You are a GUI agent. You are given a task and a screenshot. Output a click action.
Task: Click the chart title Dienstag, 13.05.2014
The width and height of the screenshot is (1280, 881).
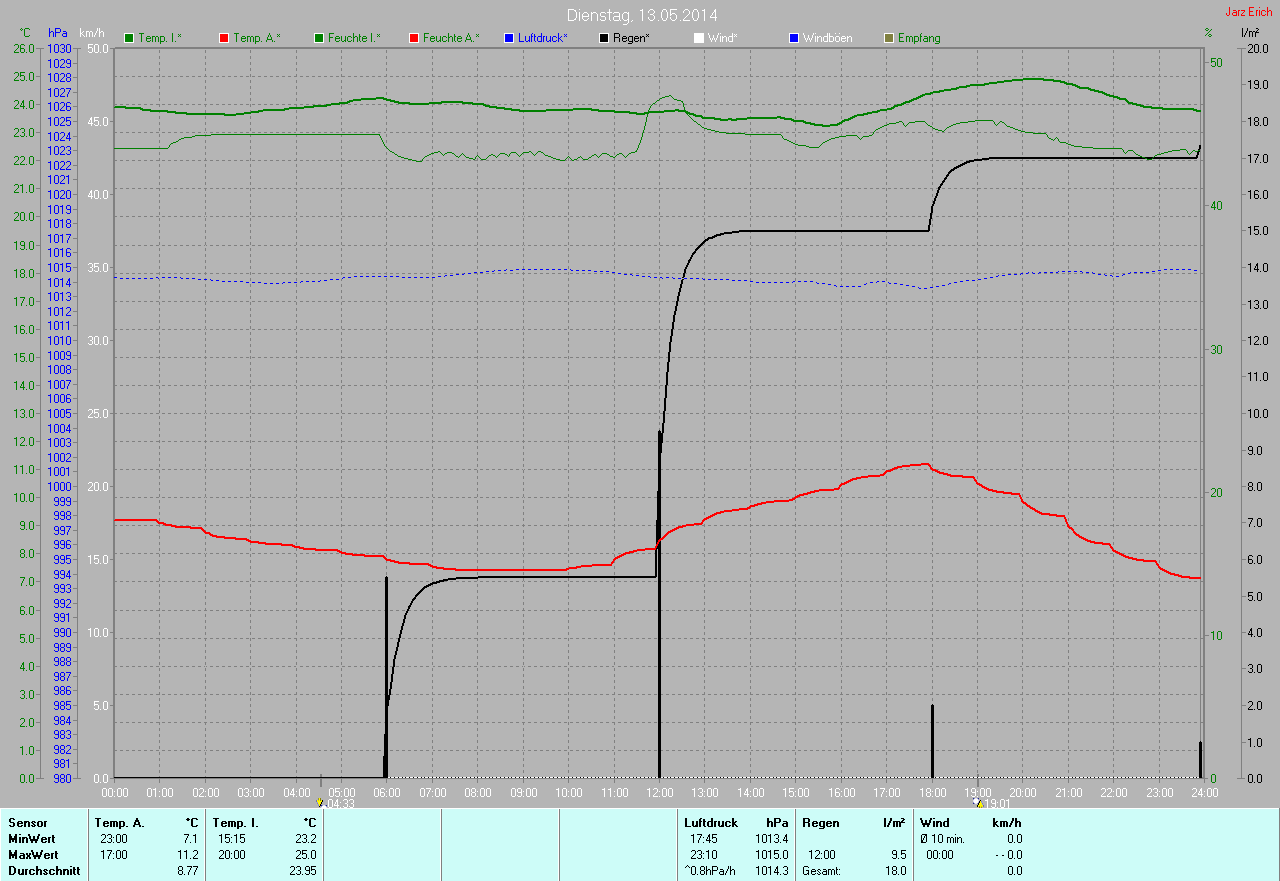(x=642, y=15)
